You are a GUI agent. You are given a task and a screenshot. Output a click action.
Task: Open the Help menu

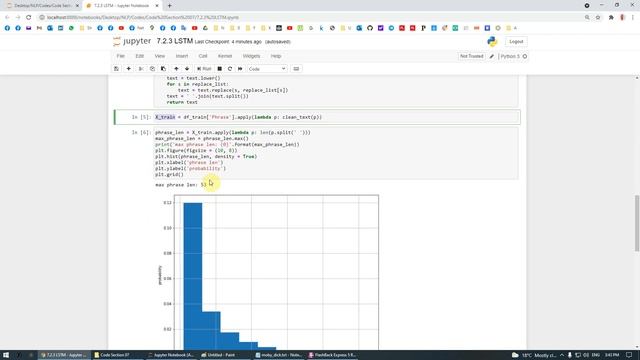276,56
